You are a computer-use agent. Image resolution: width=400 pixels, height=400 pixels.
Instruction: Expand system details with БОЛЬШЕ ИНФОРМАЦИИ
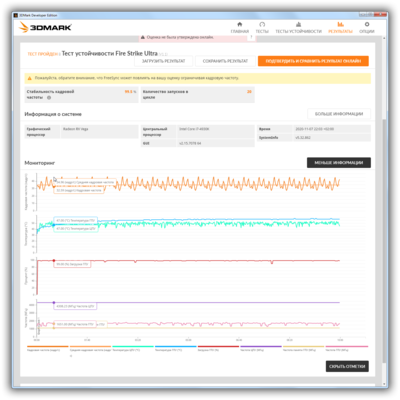[339, 114]
